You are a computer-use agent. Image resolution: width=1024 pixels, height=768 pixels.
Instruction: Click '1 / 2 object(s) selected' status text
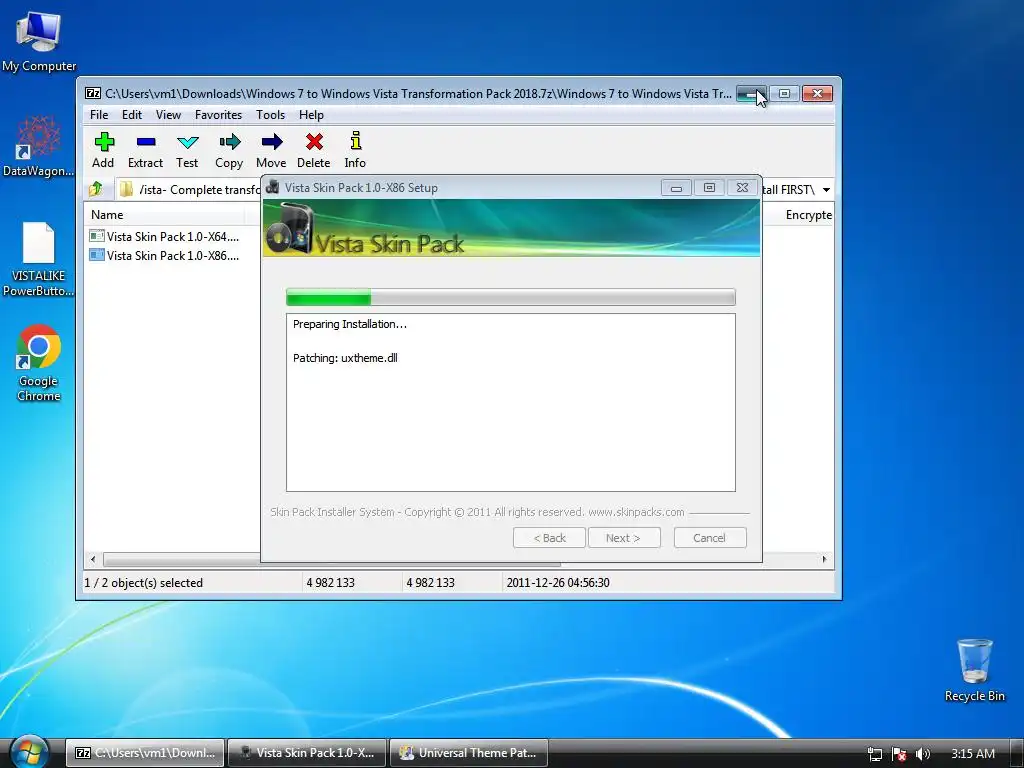click(x=144, y=583)
